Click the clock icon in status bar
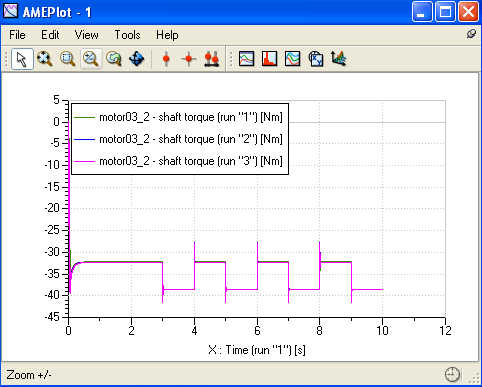482x387 pixels. click(x=452, y=375)
